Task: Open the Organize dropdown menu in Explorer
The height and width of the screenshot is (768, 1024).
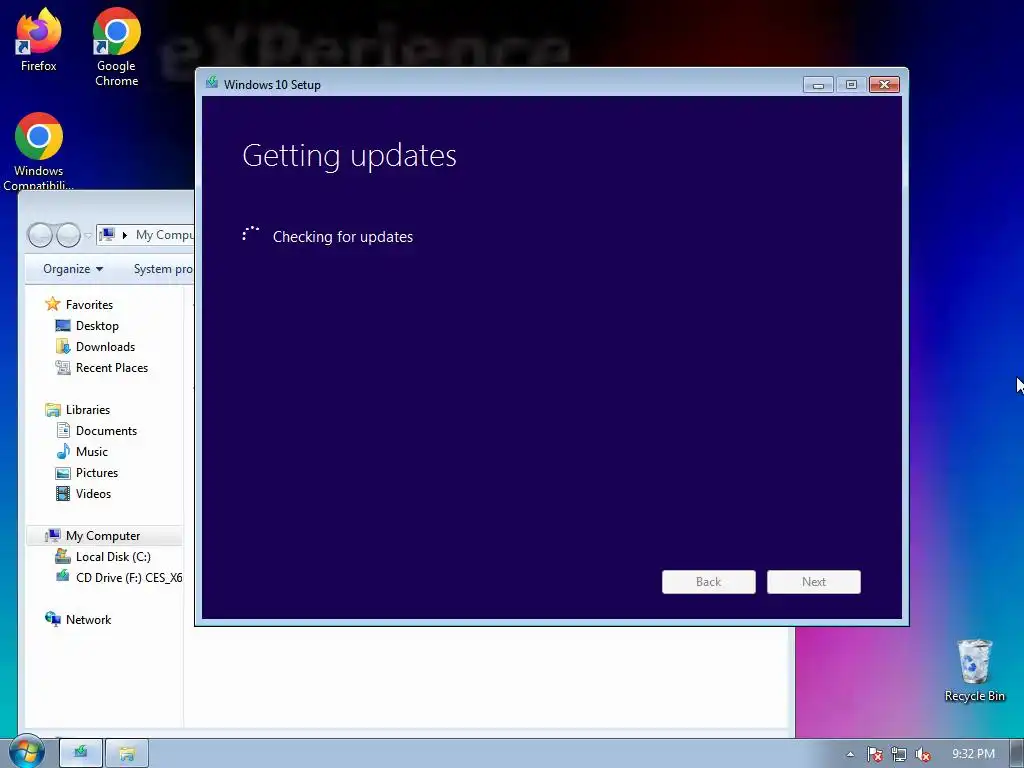Action: point(72,269)
